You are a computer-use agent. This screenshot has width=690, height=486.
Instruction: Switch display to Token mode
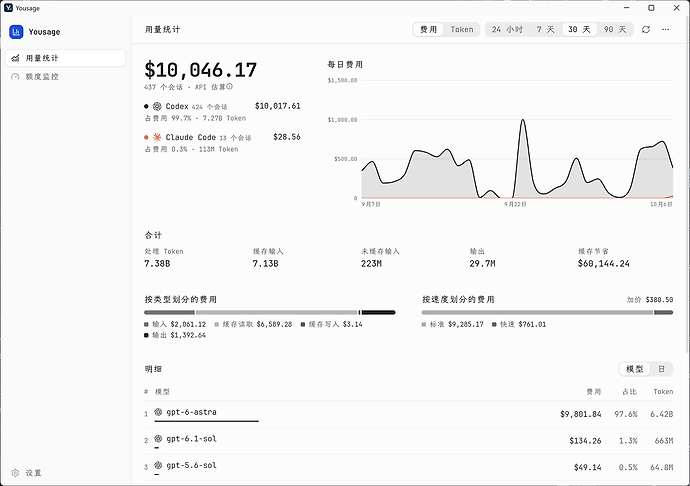[x=462, y=29]
